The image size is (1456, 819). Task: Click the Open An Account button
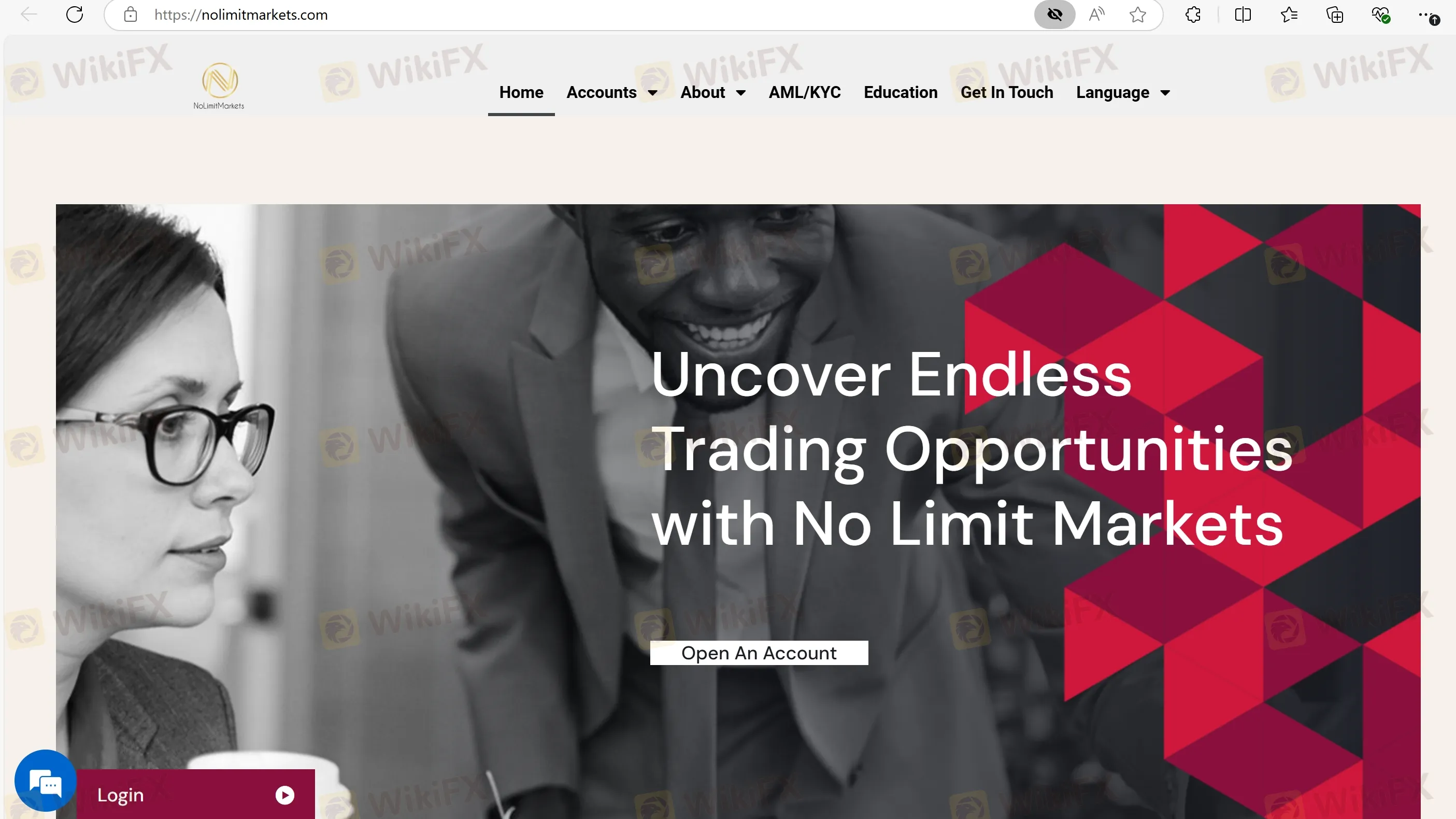click(759, 653)
